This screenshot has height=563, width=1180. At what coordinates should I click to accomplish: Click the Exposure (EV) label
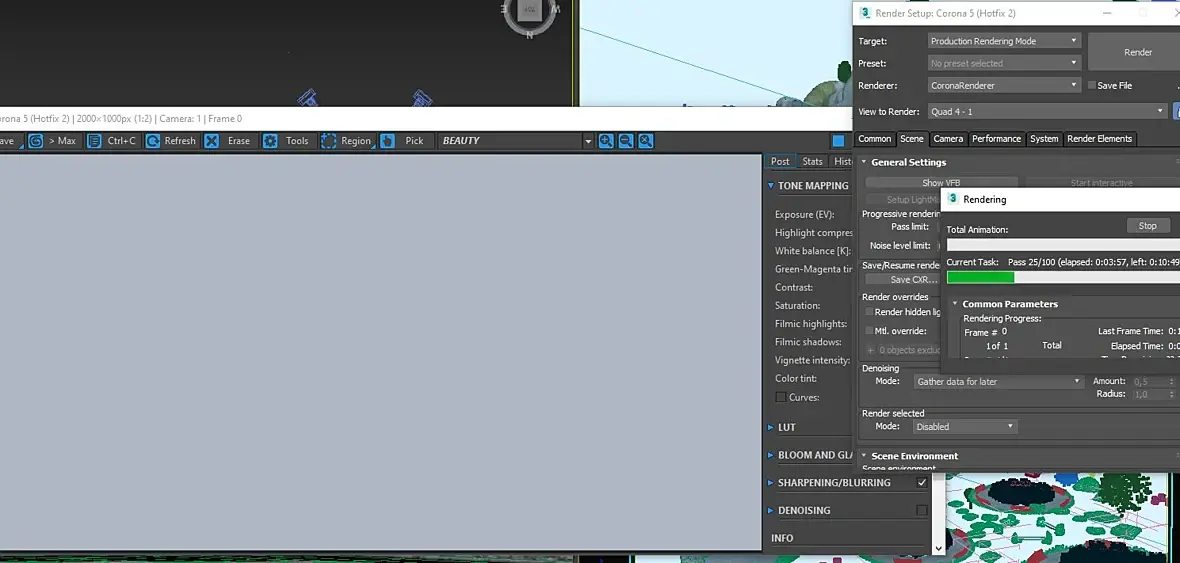tap(804, 215)
